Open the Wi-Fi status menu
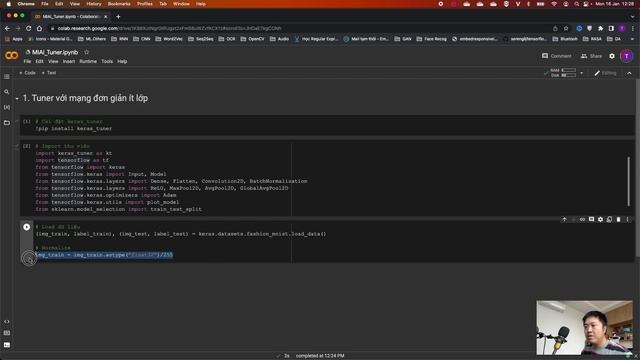 point(554,4)
